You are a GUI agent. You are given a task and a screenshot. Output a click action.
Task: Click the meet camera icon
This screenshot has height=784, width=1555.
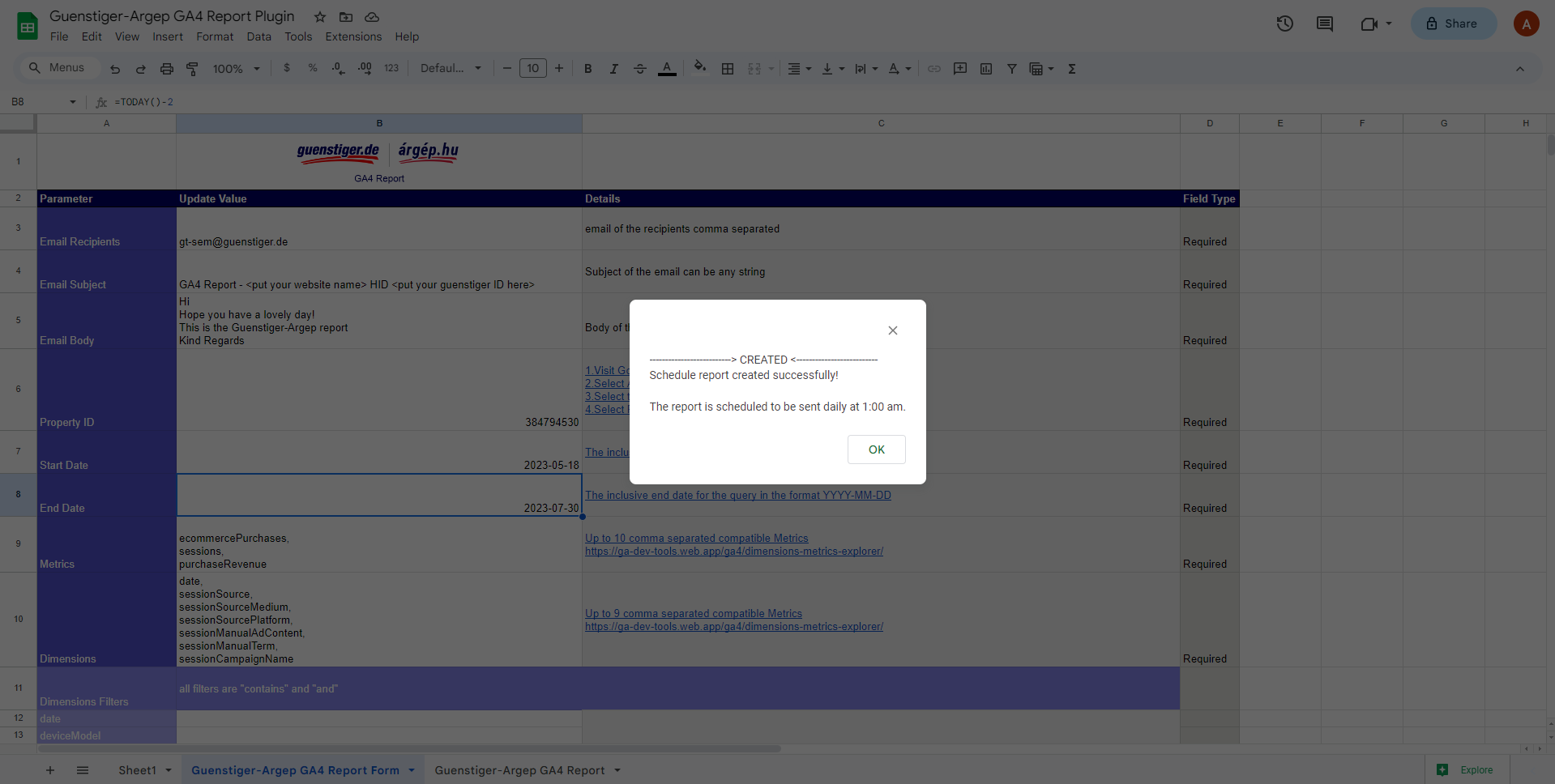(1369, 23)
